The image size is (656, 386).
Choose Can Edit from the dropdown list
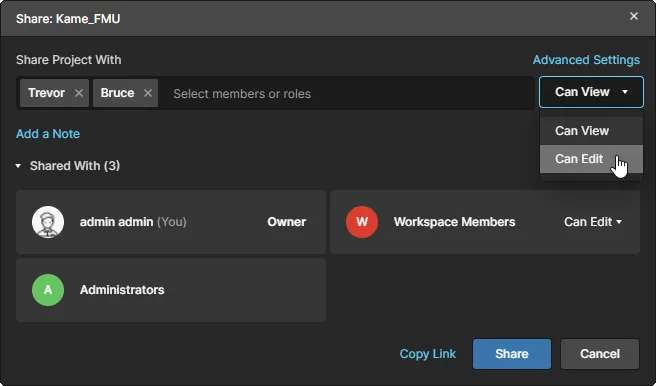pos(591,159)
